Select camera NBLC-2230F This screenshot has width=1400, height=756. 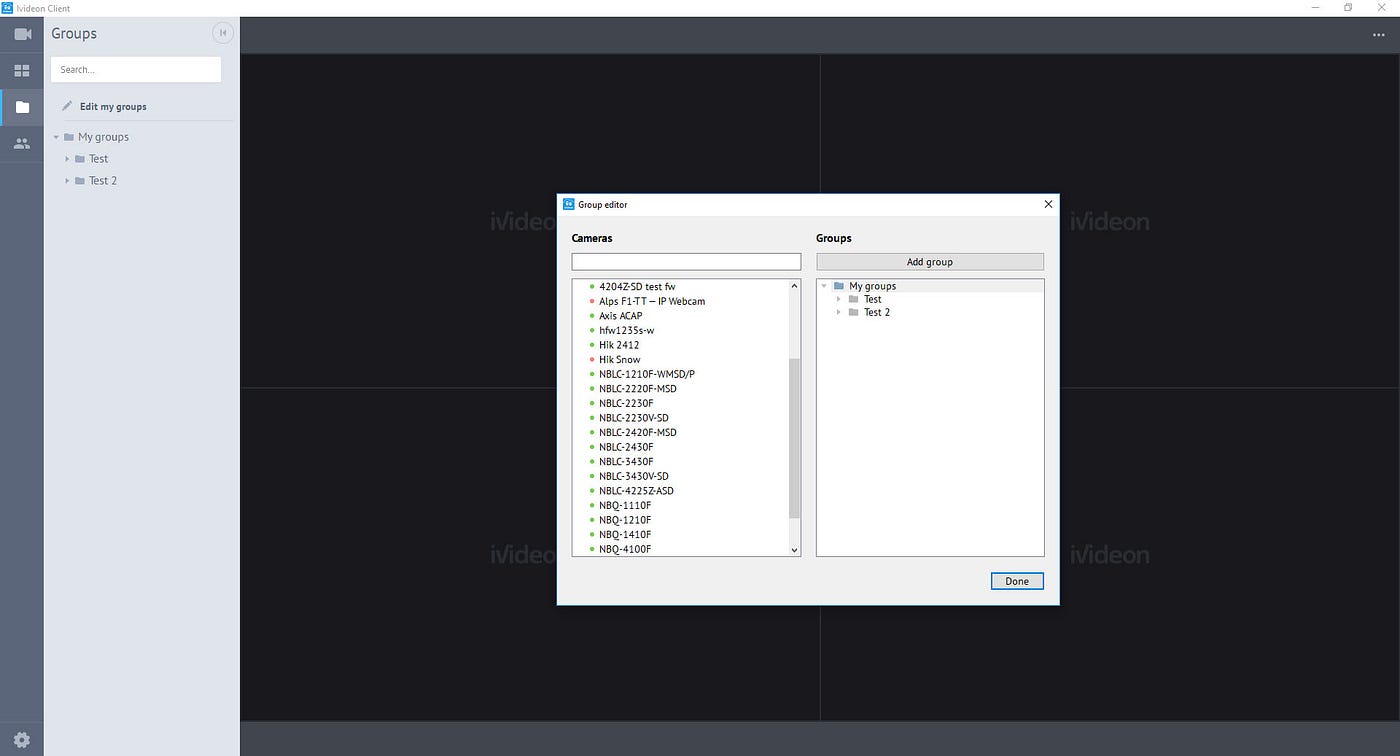click(x=626, y=403)
